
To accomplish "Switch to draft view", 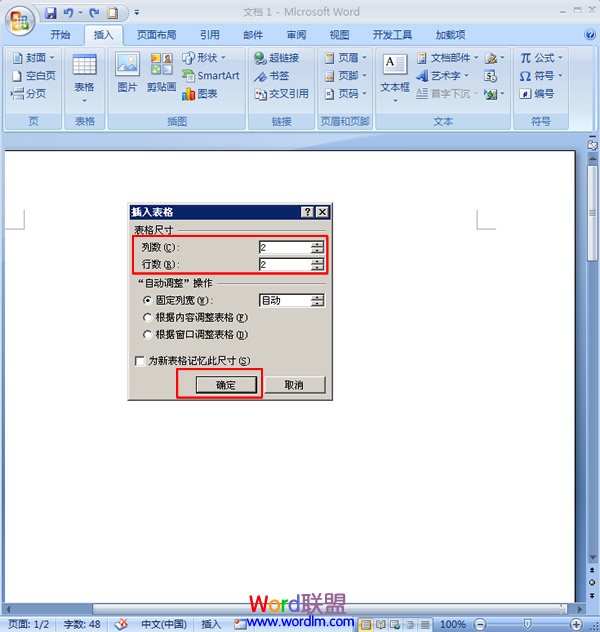I will click(x=425, y=624).
